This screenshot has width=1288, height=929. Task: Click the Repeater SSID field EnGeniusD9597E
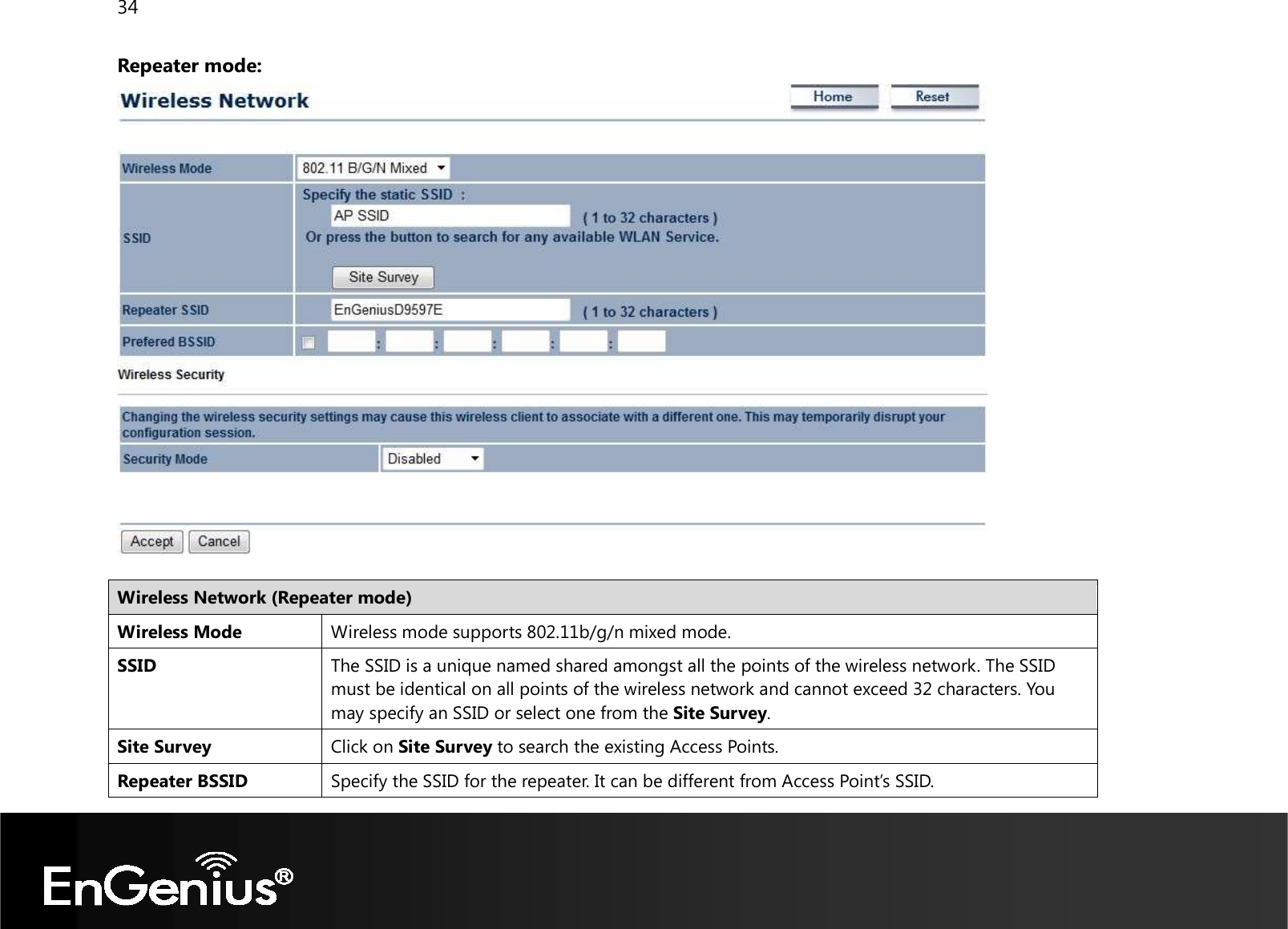tap(450, 309)
